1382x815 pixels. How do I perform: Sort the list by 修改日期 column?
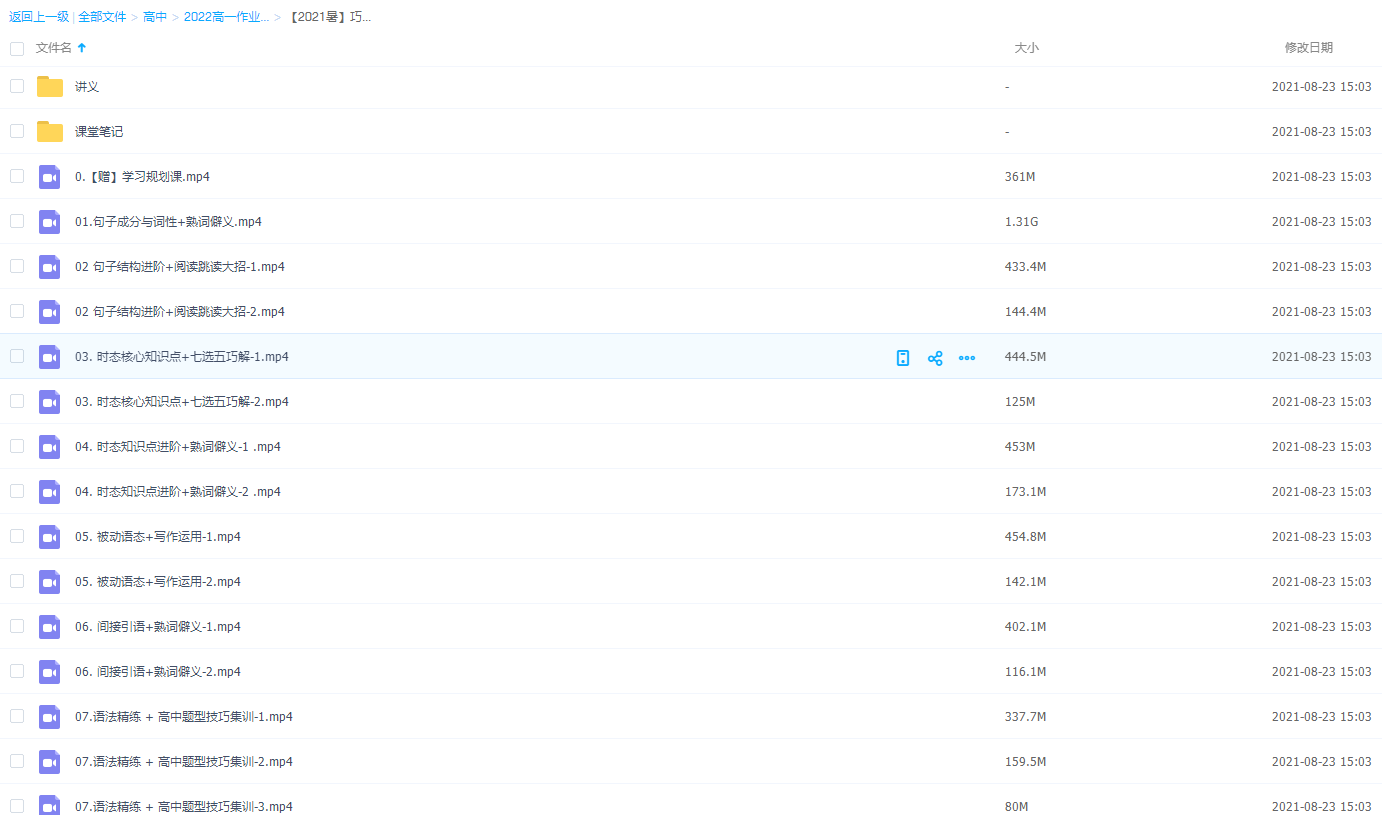1308,48
